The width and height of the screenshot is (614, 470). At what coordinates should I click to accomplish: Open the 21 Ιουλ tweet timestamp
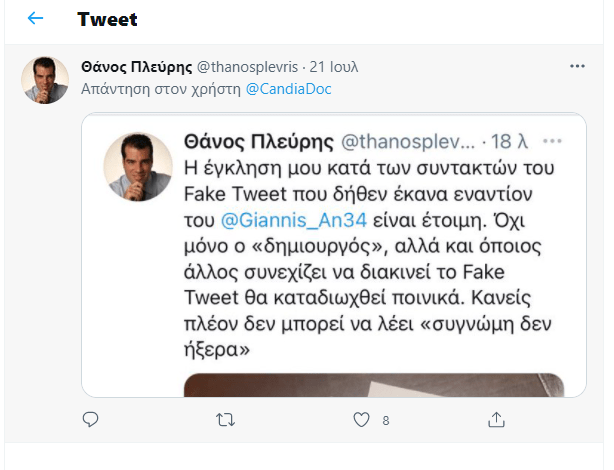pos(335,67)
